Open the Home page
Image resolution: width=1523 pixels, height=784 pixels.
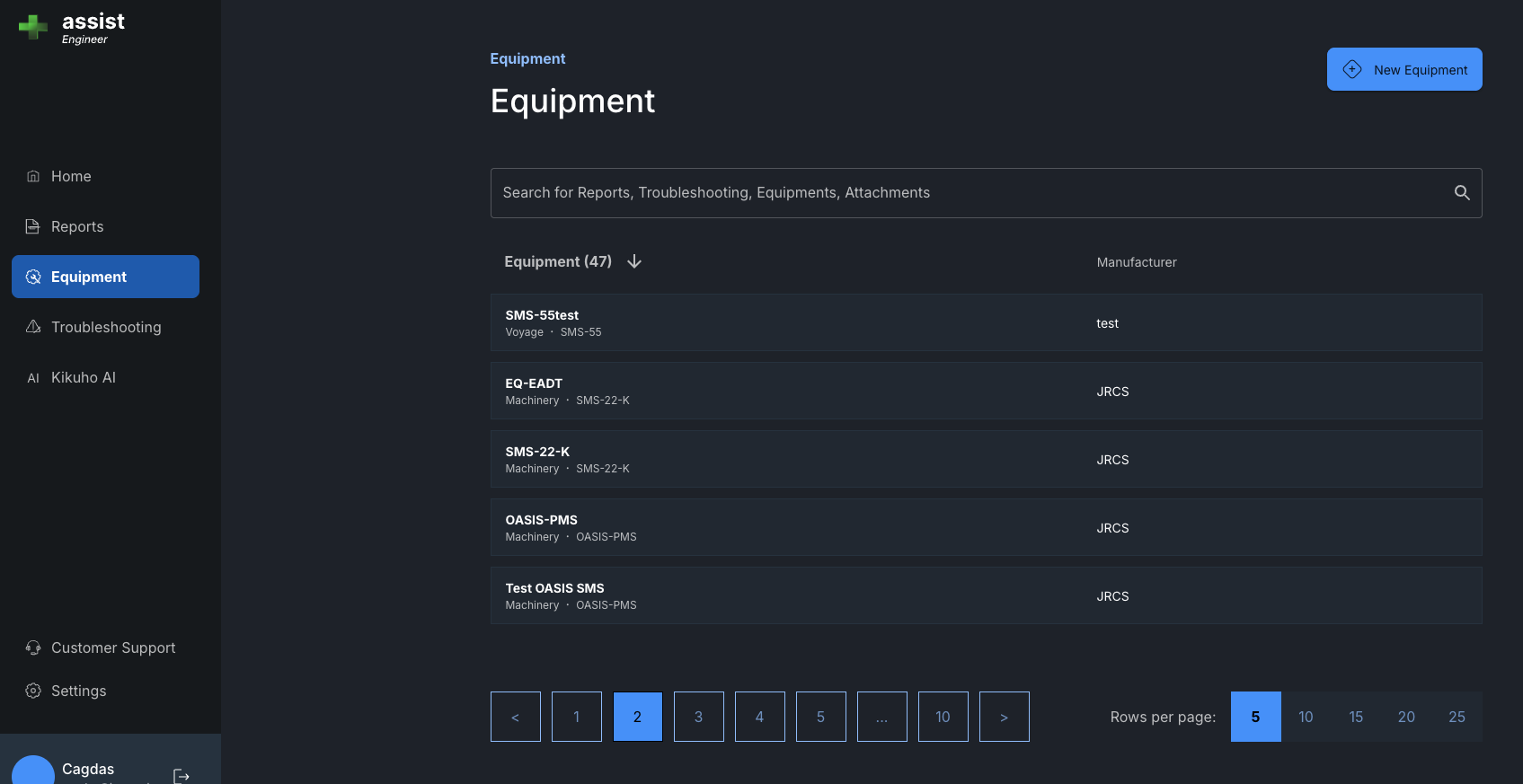point(105,176)
